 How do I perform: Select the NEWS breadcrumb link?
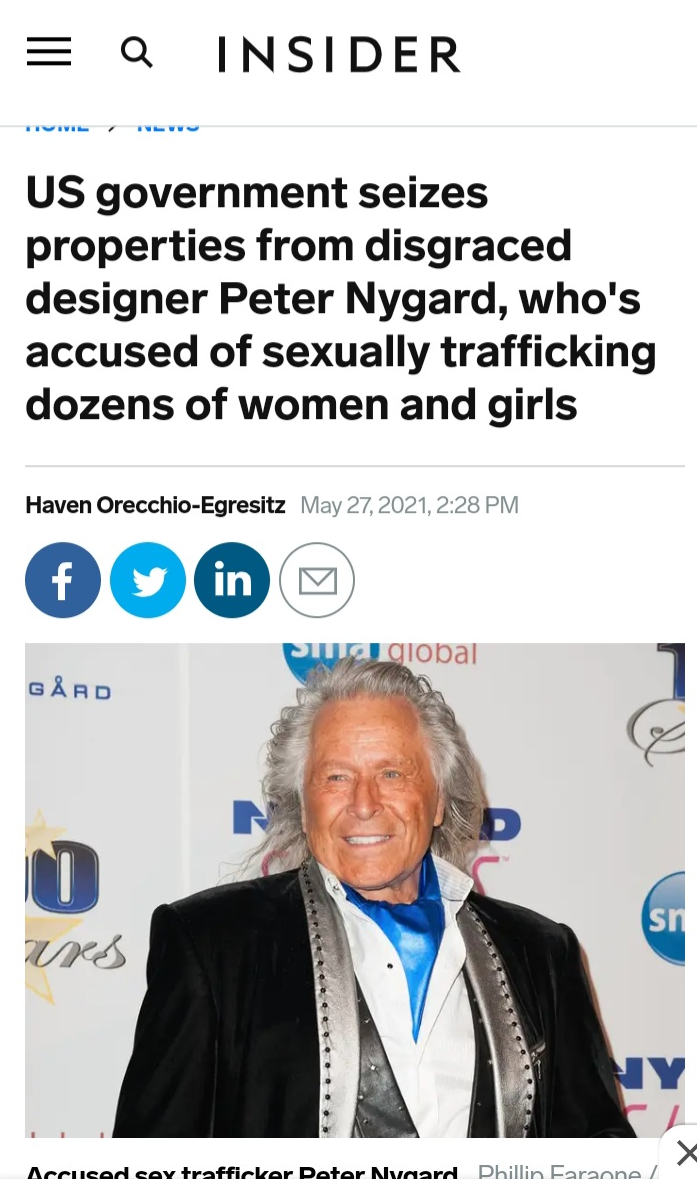point(168,129)
